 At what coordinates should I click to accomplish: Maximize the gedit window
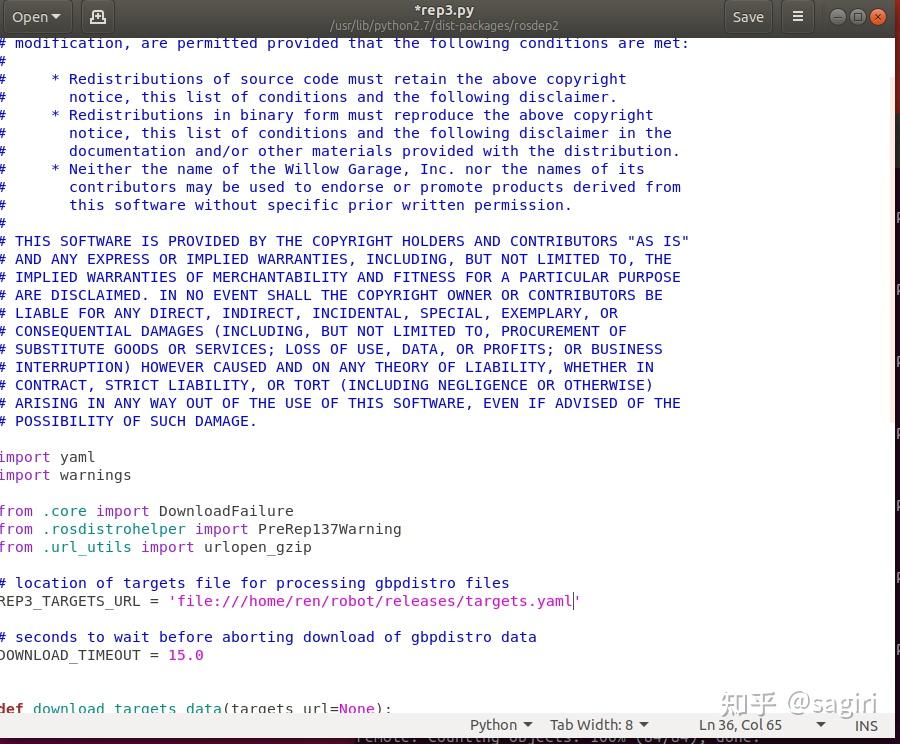(858, 17)
